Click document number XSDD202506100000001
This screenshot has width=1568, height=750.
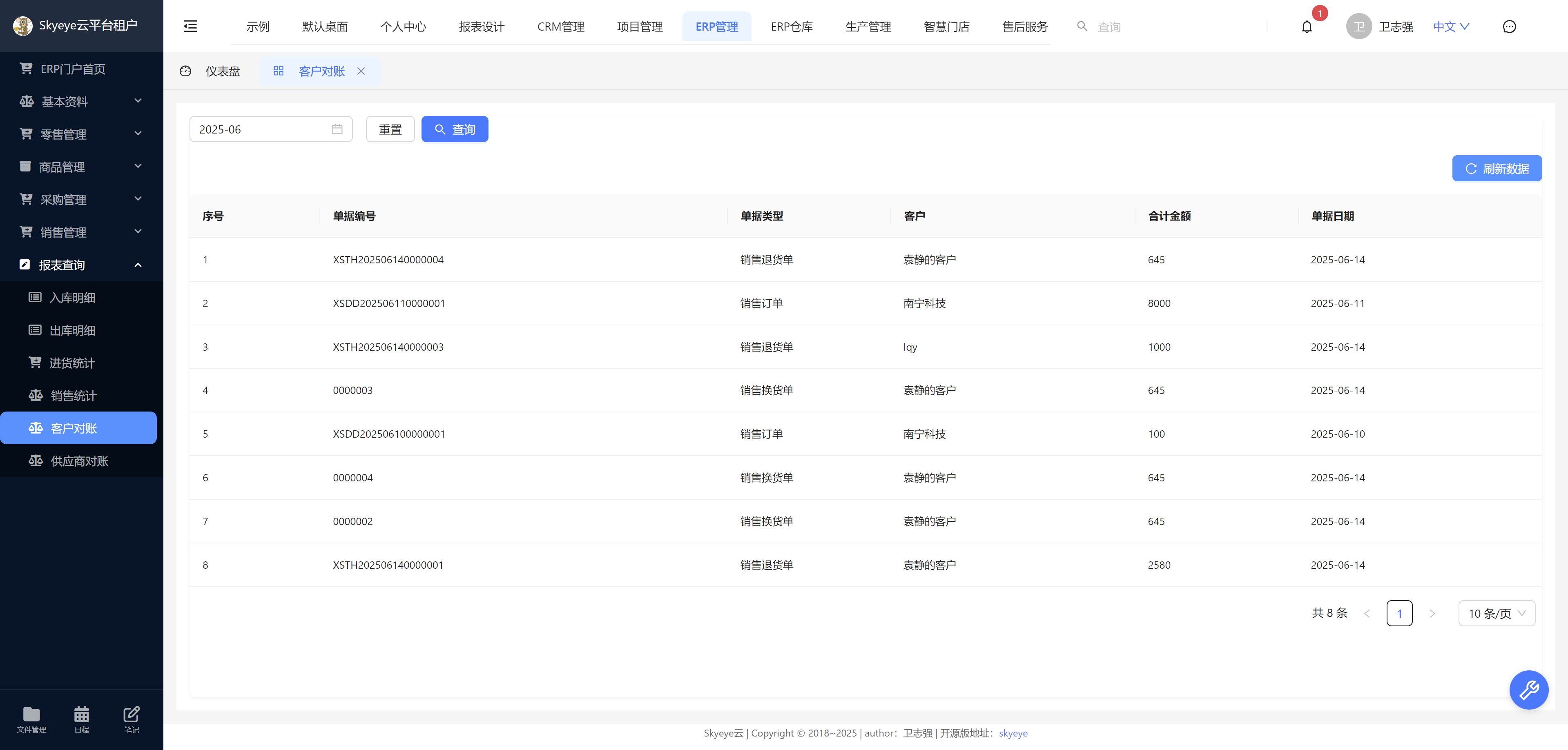pyautogui.click(x=389, y=434)
